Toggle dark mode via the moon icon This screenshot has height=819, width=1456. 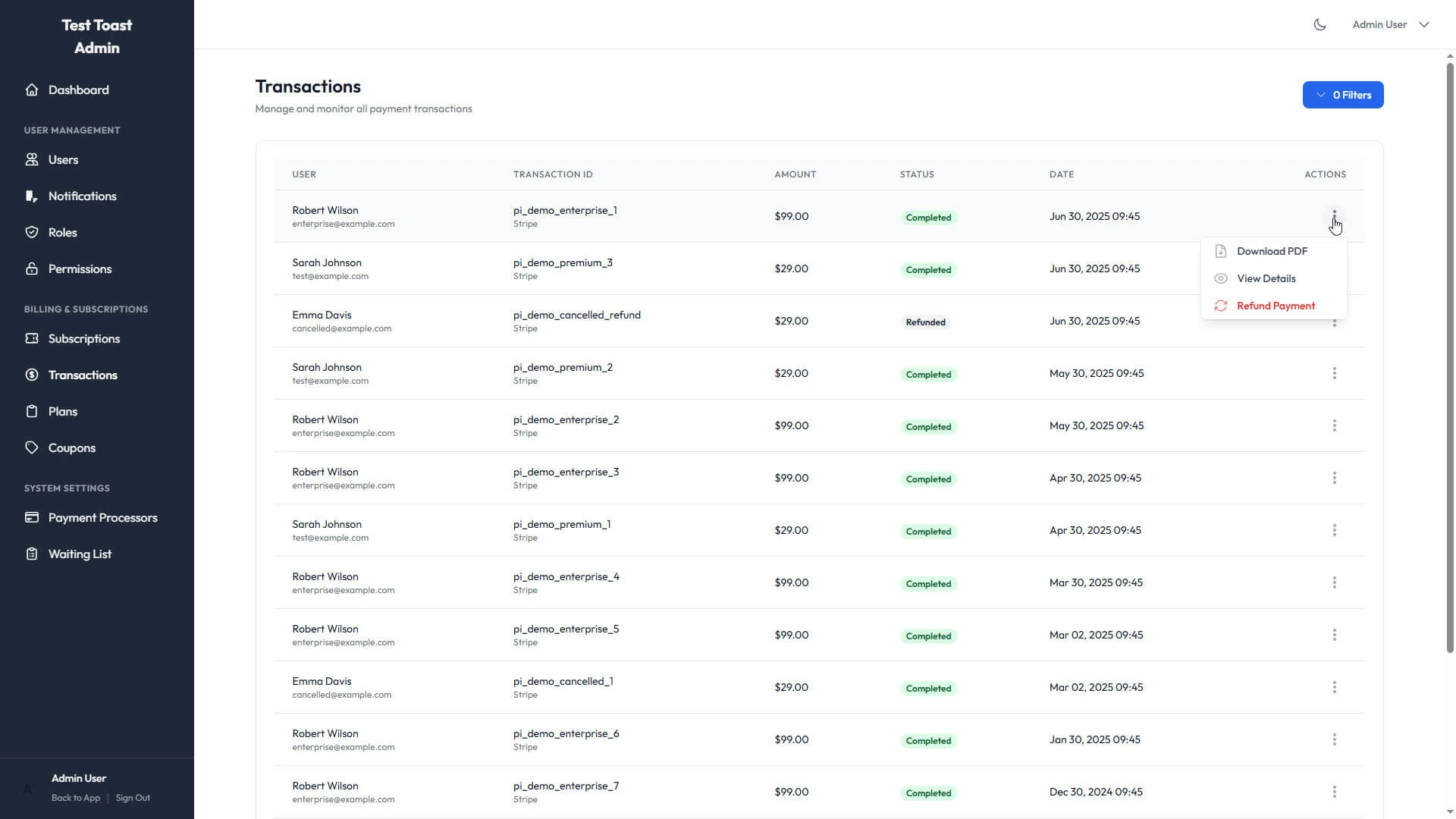coord(1319,24)
